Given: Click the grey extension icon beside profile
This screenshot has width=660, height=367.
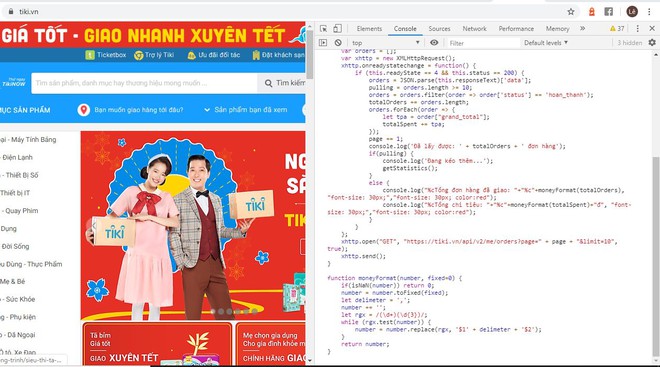Looking at the screenshot, I should pyautogui.click(x=609, y=12).
